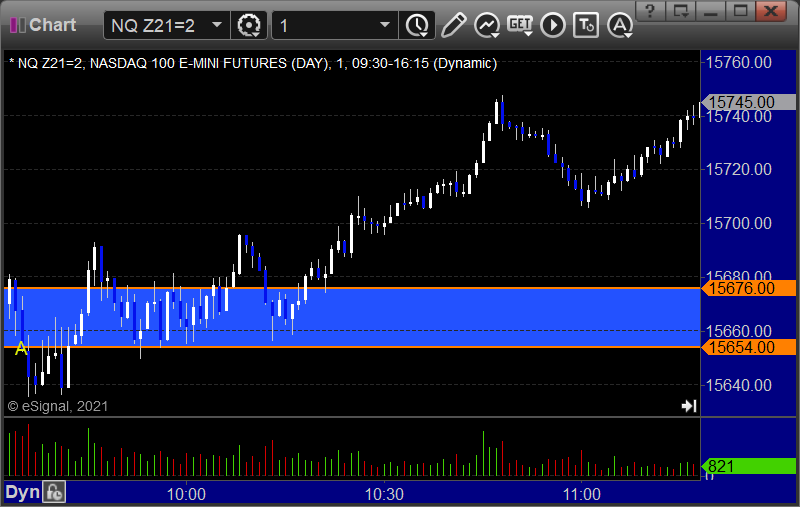Jump to latest bar arrow icon
Image resolution: width=800 pixels, height=507 pixels.
pyautogui.click(x=689, y=406)
